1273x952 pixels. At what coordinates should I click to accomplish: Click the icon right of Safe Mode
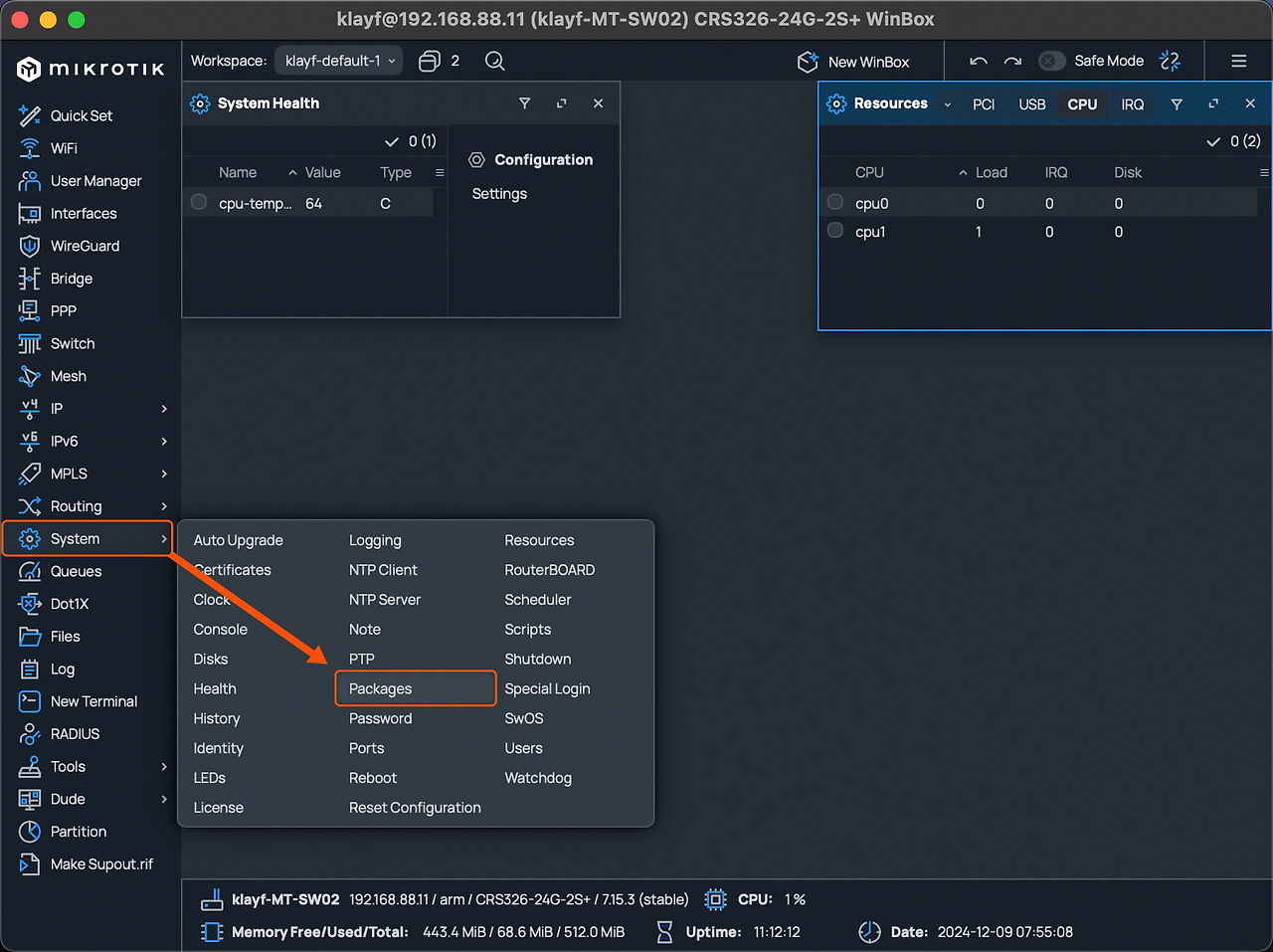click(x=1171, y=61)
